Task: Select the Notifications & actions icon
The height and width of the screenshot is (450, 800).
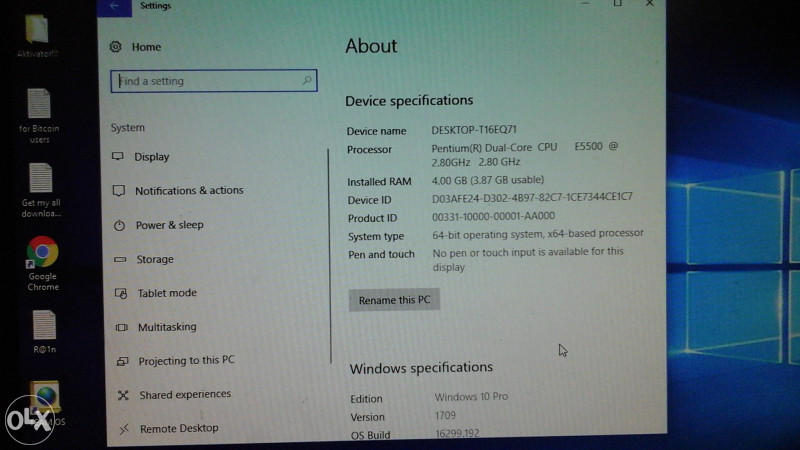Action: 119,191
